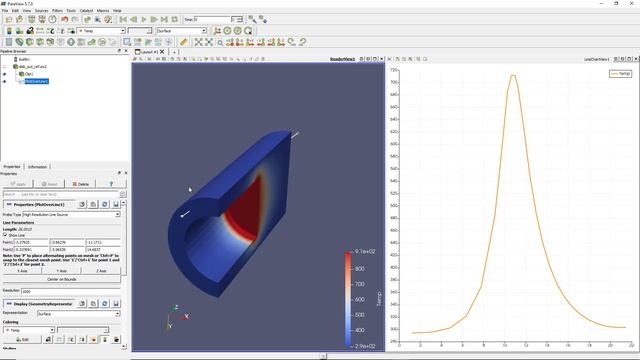Click the Zoom to box magnifier icon

[x=220, y=42]
